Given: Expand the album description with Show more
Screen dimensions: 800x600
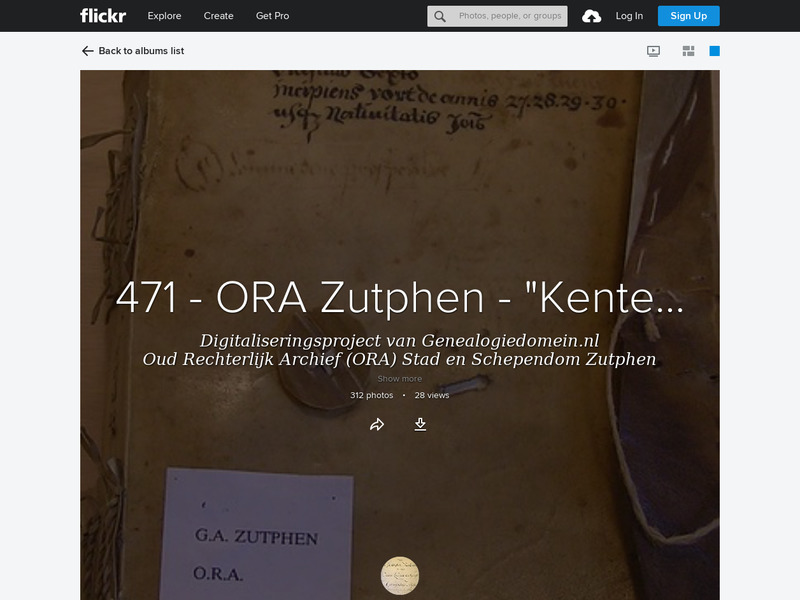Looking at the screenshot, I should click(399, 378).
